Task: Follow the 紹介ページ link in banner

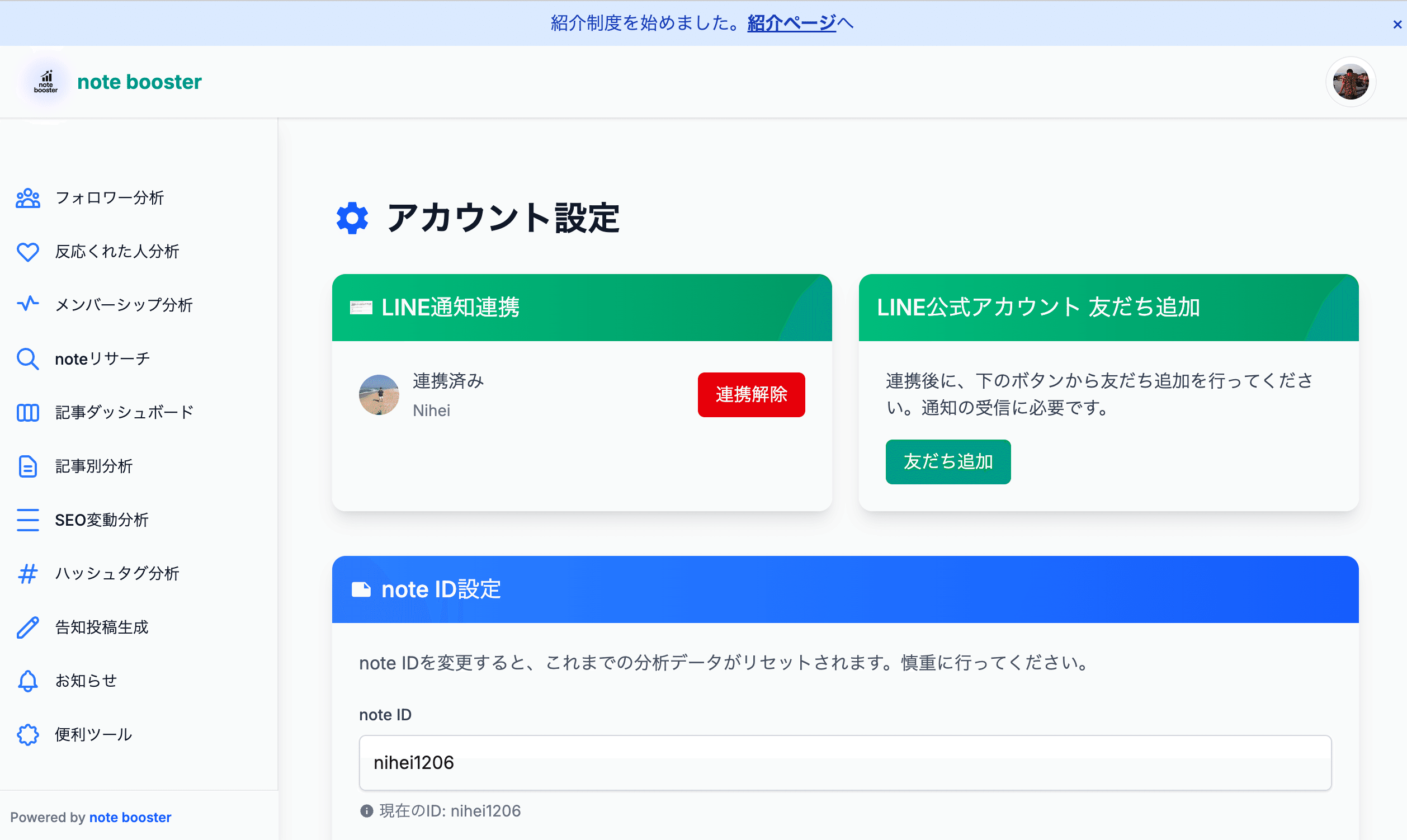Action: [791, 23]
